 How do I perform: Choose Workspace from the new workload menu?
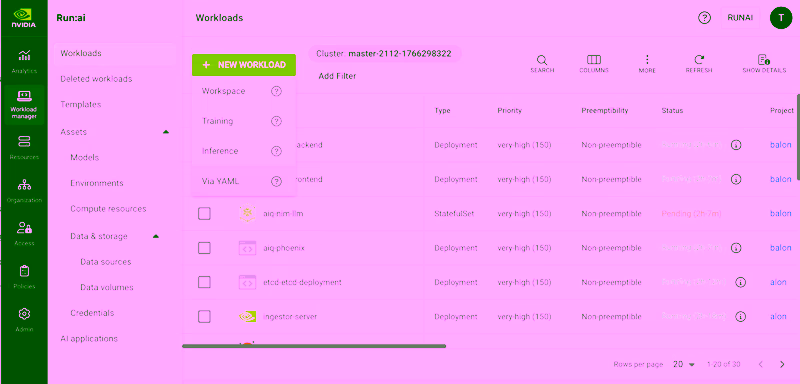(244, 91)
